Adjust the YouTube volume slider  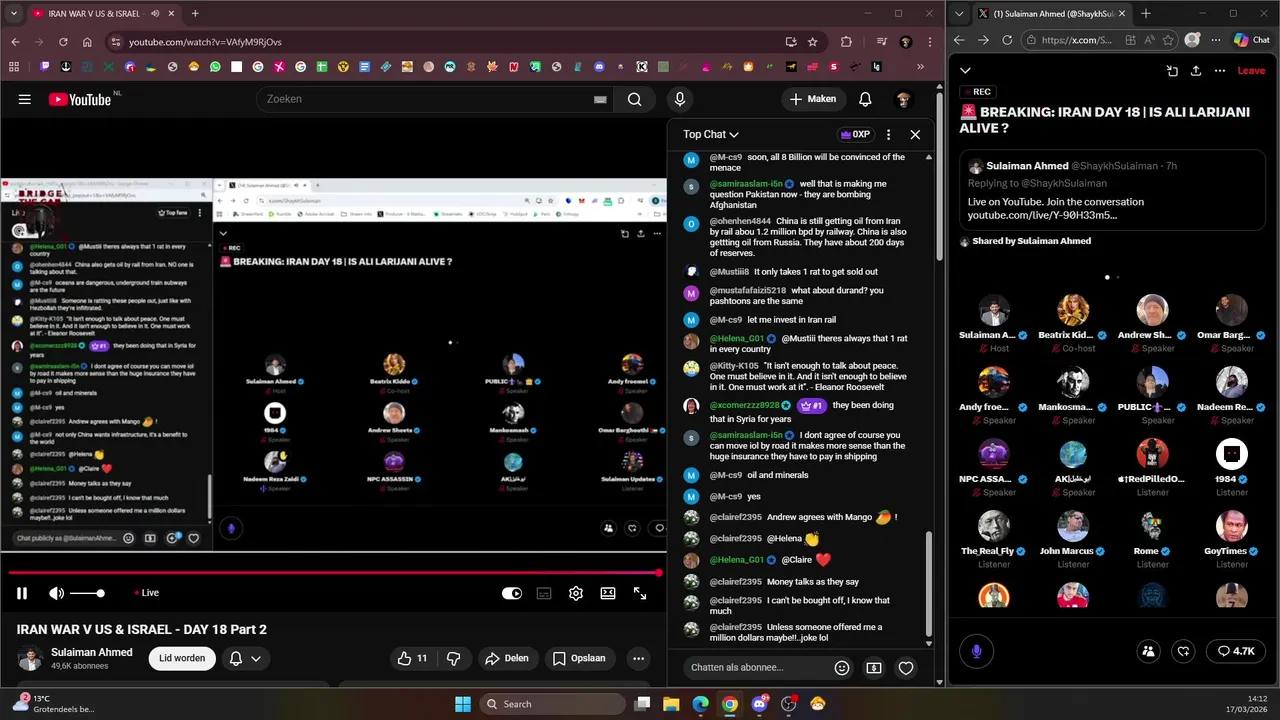[87, 593]
